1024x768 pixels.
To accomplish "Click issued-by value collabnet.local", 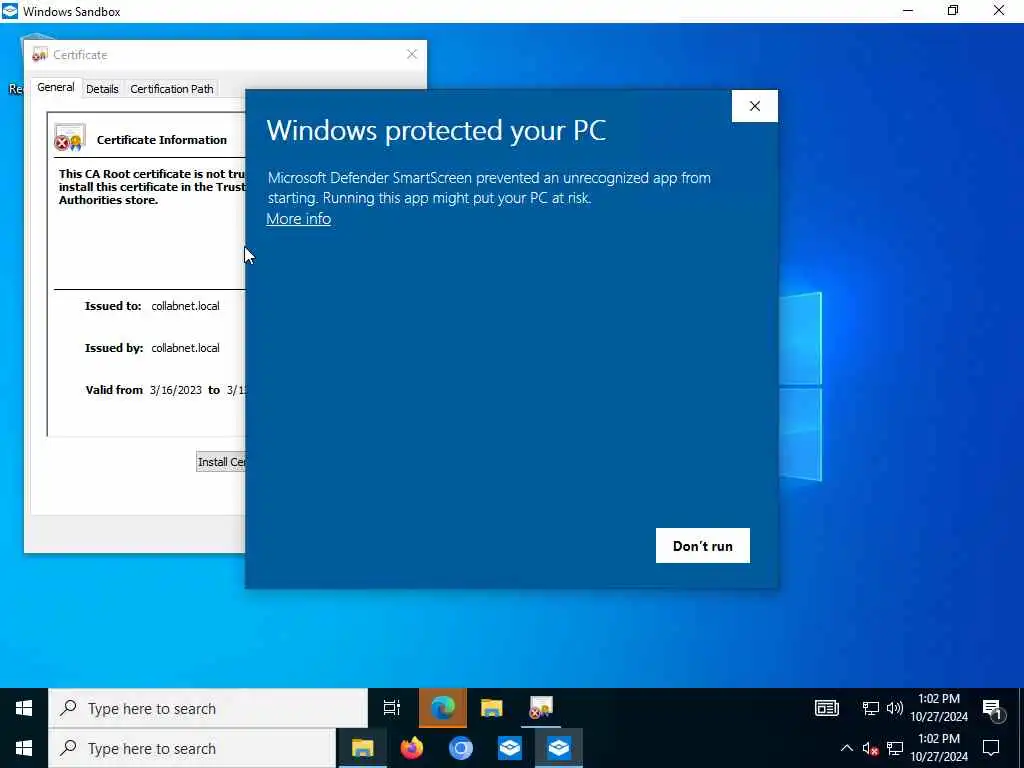I will tap(185, 348).
